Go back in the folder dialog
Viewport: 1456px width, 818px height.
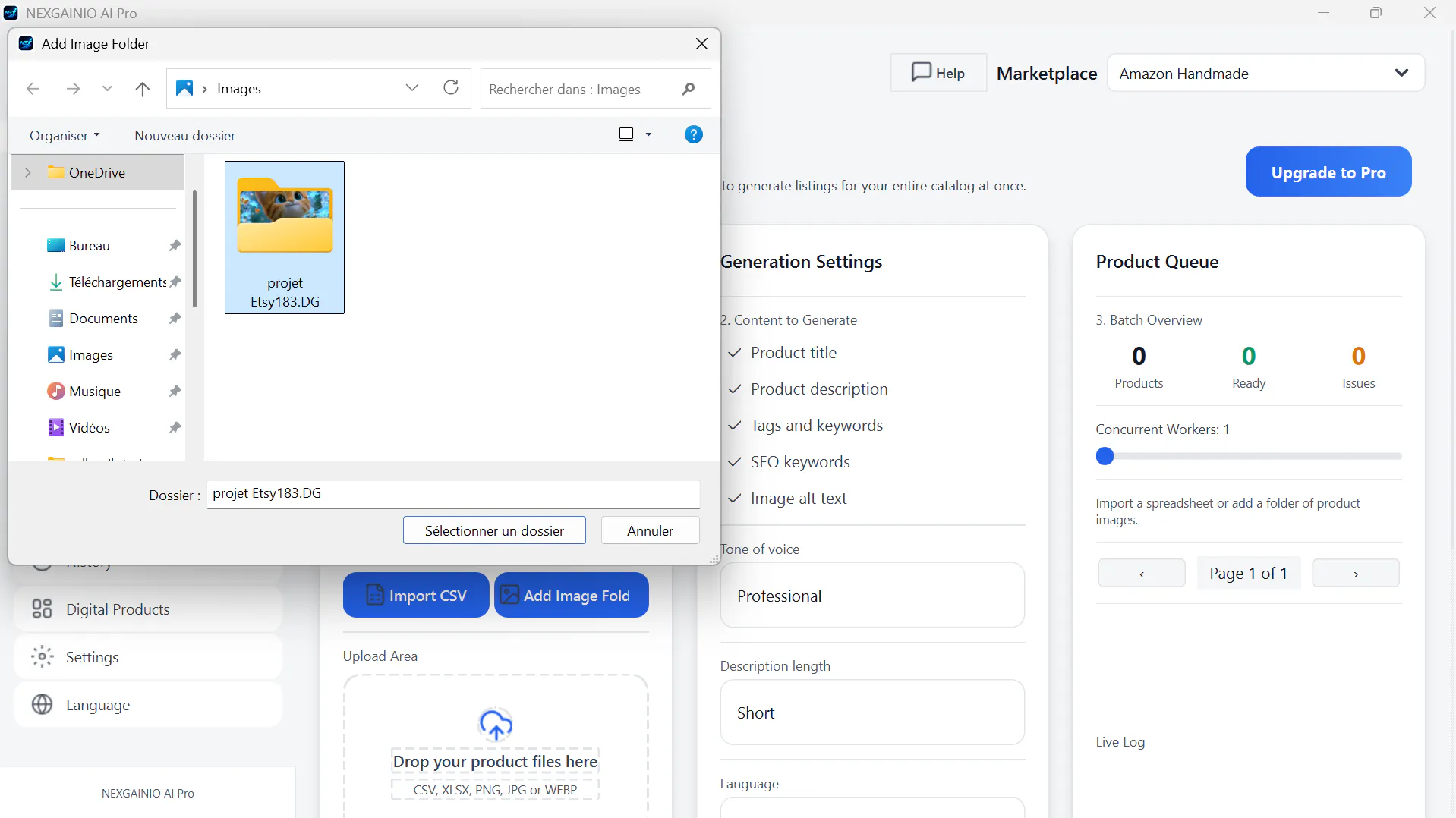click(x=33, y=89)
